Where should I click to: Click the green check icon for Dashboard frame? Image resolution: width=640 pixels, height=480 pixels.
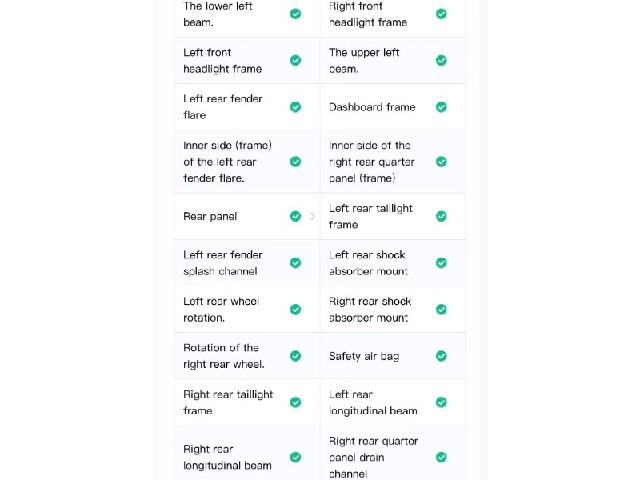441,107
